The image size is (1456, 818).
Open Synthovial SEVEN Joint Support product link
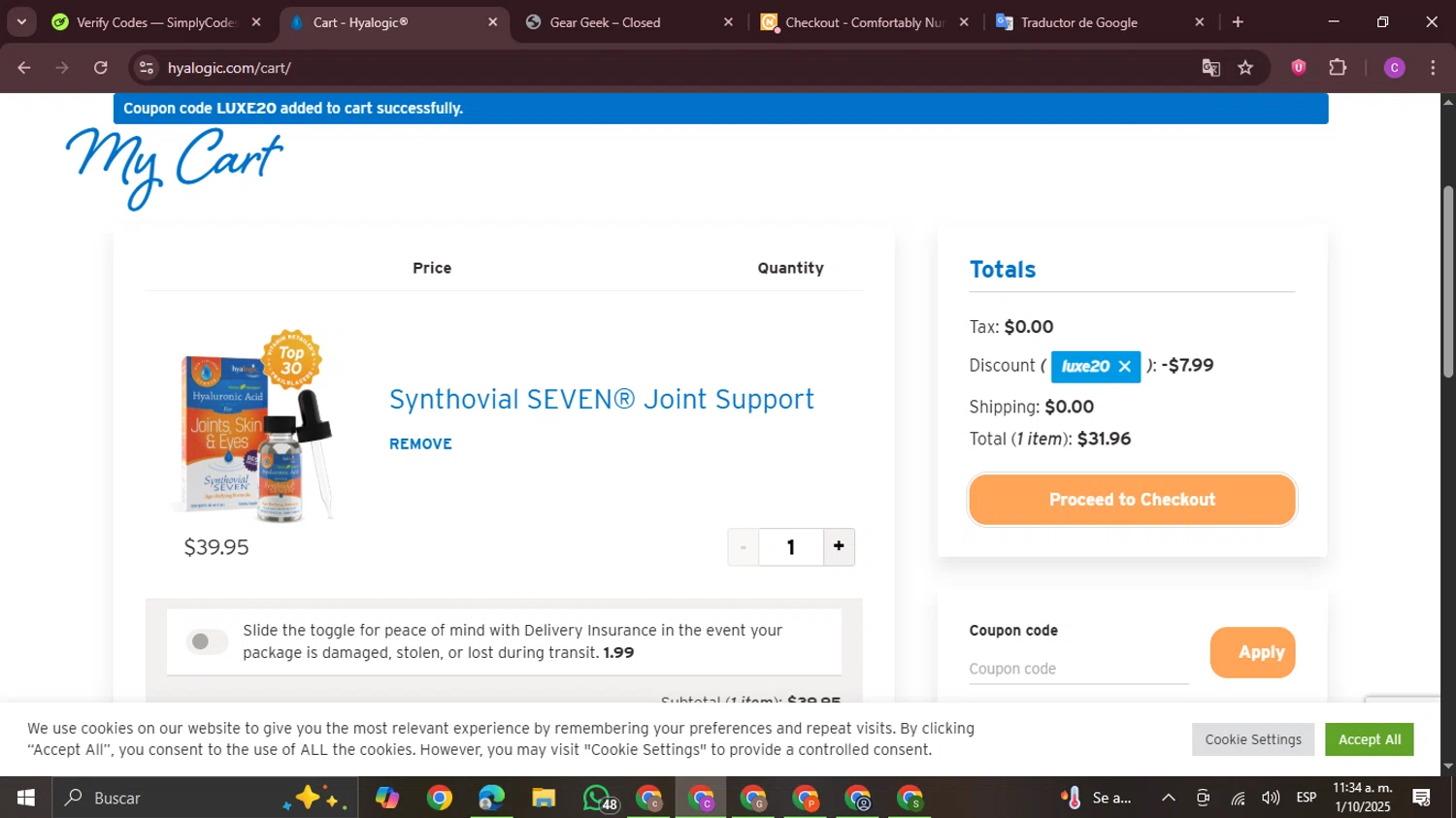[602, 399]
